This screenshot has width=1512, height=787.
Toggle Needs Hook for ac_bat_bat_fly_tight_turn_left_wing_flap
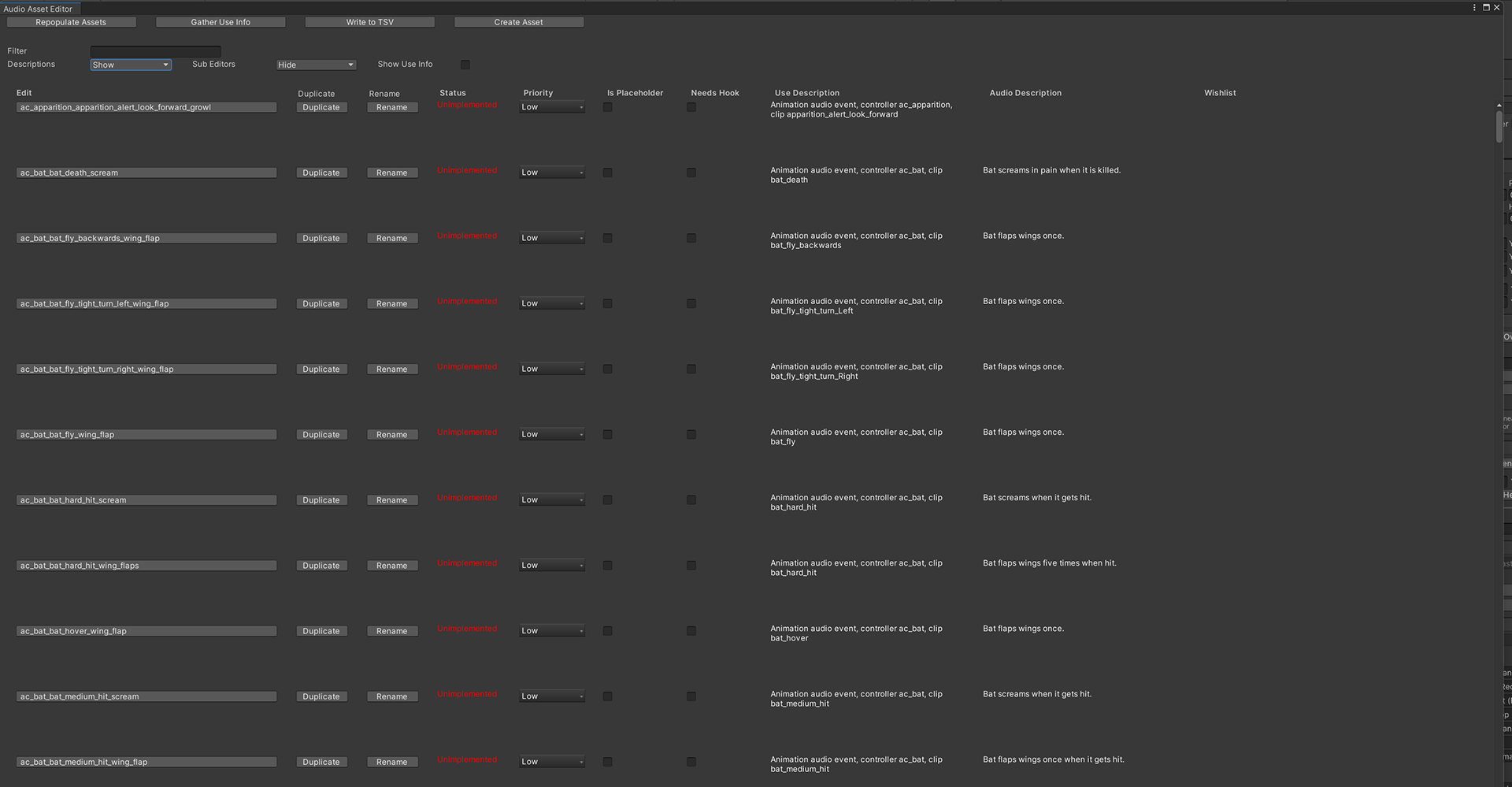(x=691, y=303)
